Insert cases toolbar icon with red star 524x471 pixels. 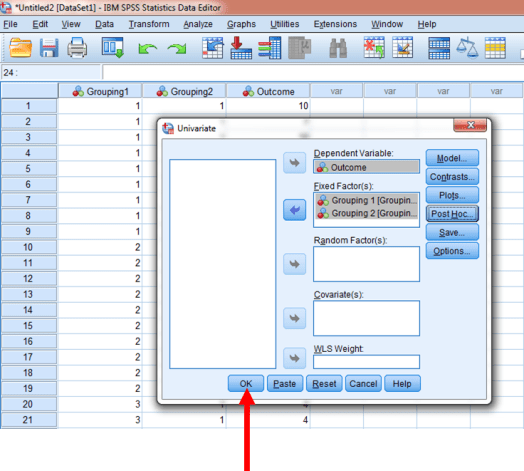coord(374,47)
